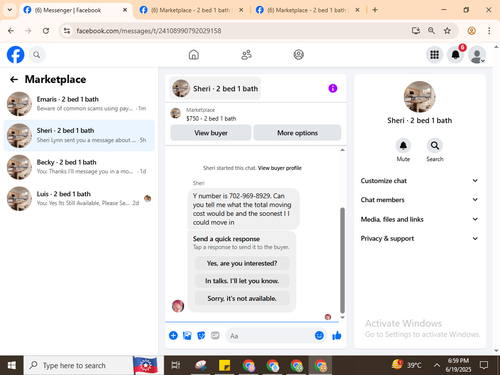The width and height of the screenshot is (500, 375).
Task: Open Task View on the taskbar
Action: (176, 365)
